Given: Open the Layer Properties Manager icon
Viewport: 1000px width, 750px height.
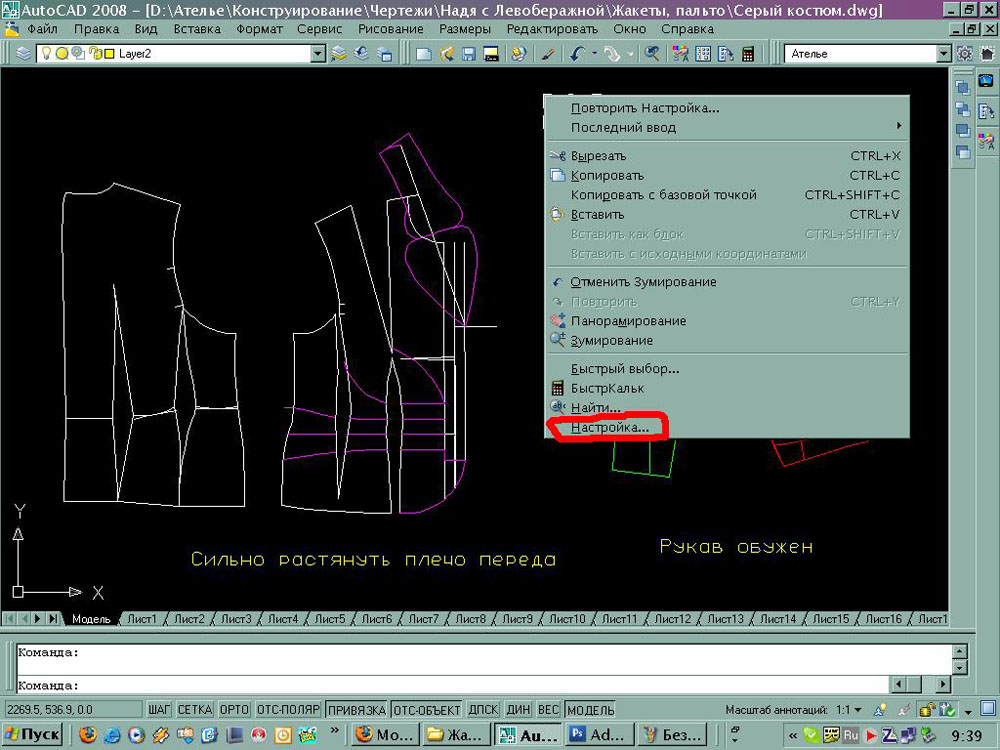Looking at the screenshot, I should (x=23, y=54).
